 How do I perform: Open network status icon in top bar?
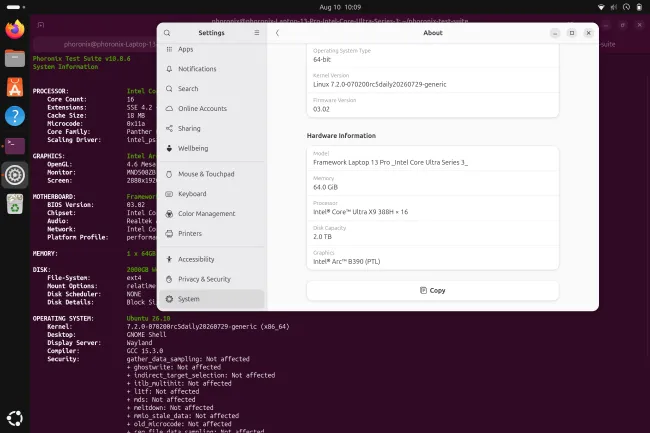pos(601,7)
